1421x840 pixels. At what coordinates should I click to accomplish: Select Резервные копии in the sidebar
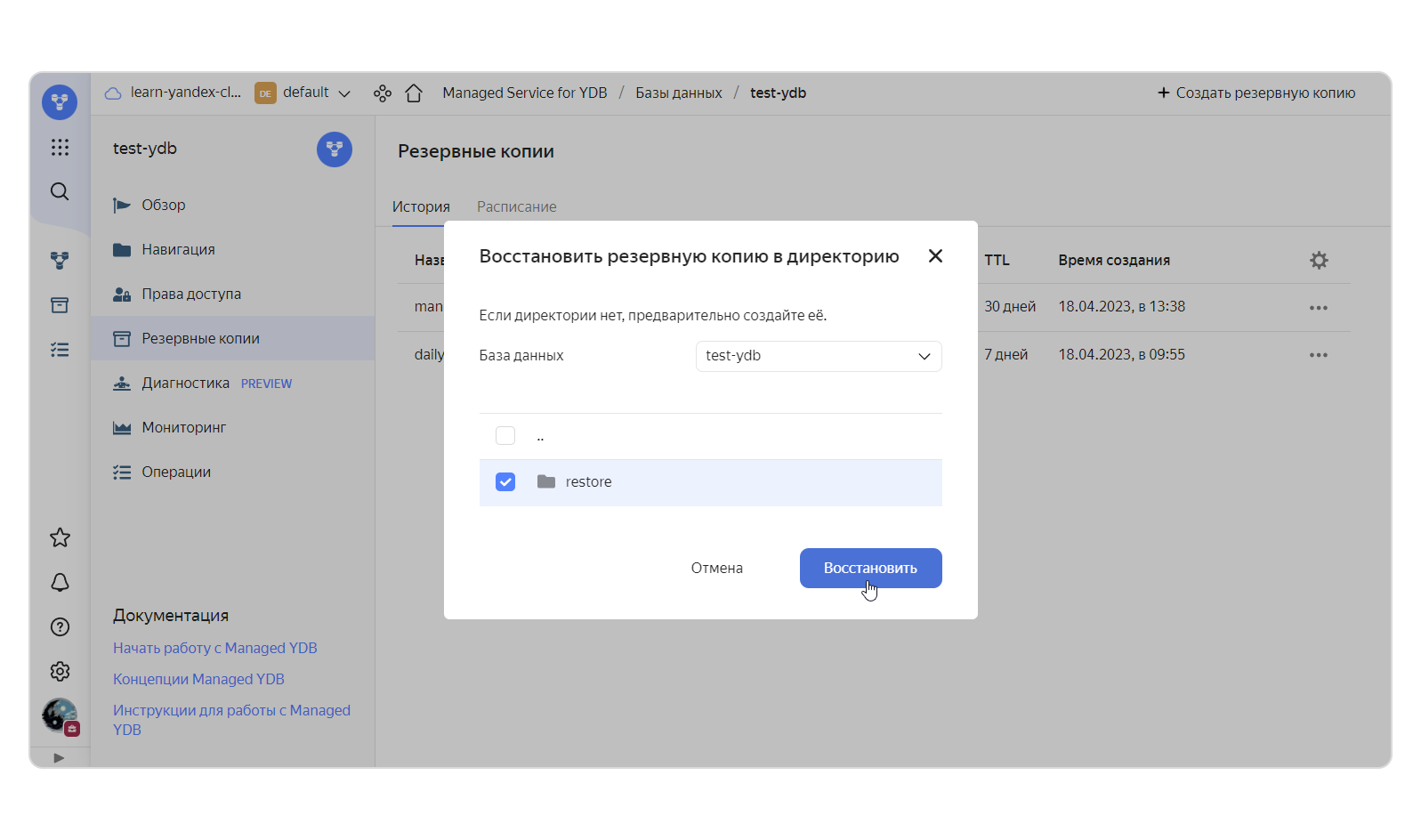point(232,338)
